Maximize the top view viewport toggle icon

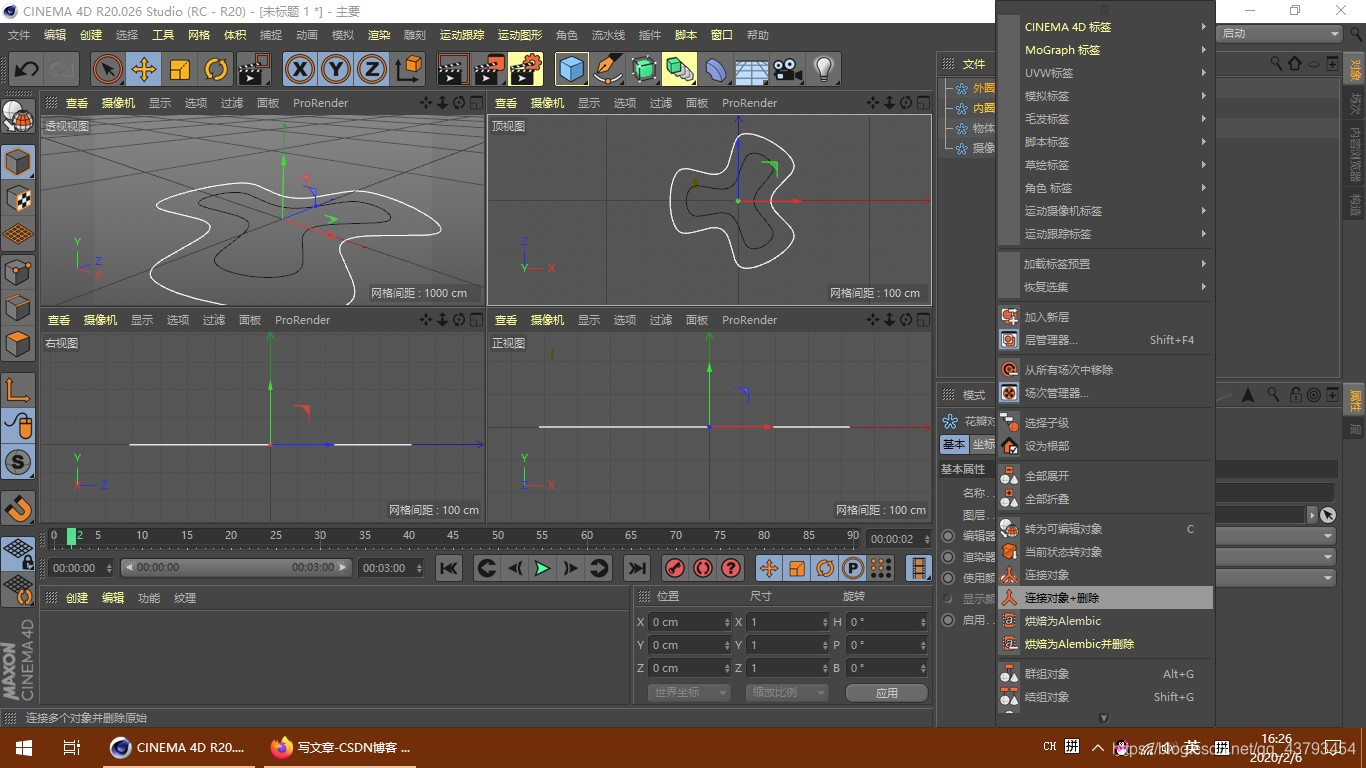coord(922,102)
